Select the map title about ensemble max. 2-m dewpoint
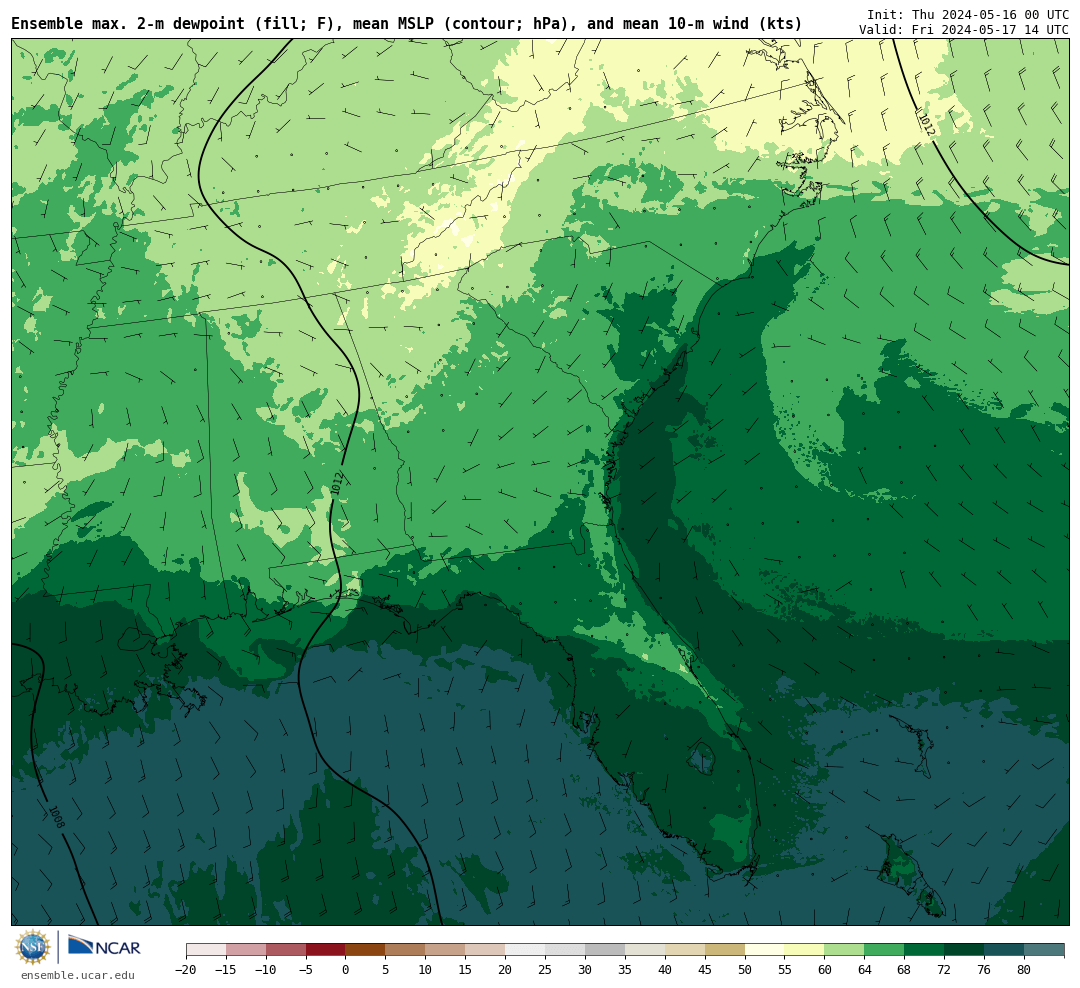Screen dimensions: 1080x988 click(407, 24)
